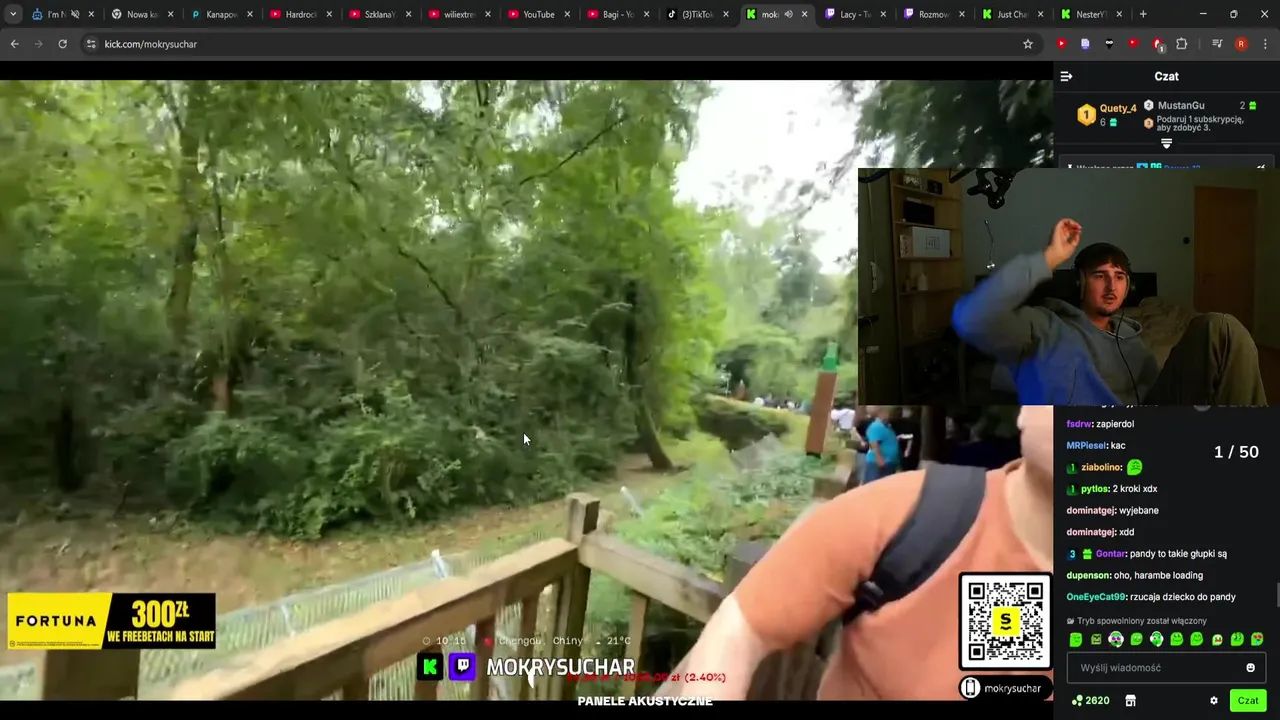This screenshot has height=720, width=1280.
Task: Open the Chrome three-dot menu
Action: 1265,44
